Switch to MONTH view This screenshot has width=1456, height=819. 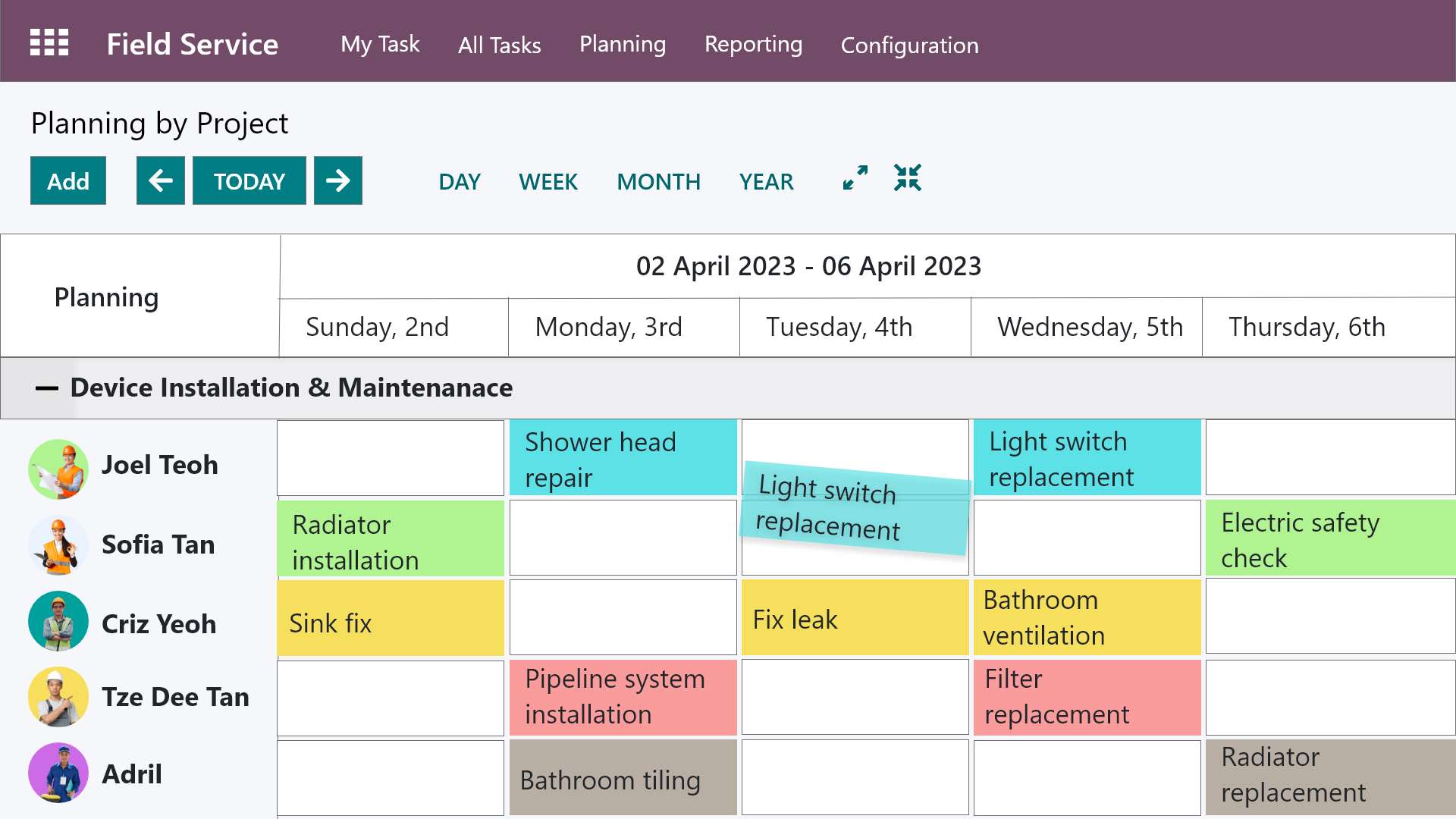pos(658,181)
